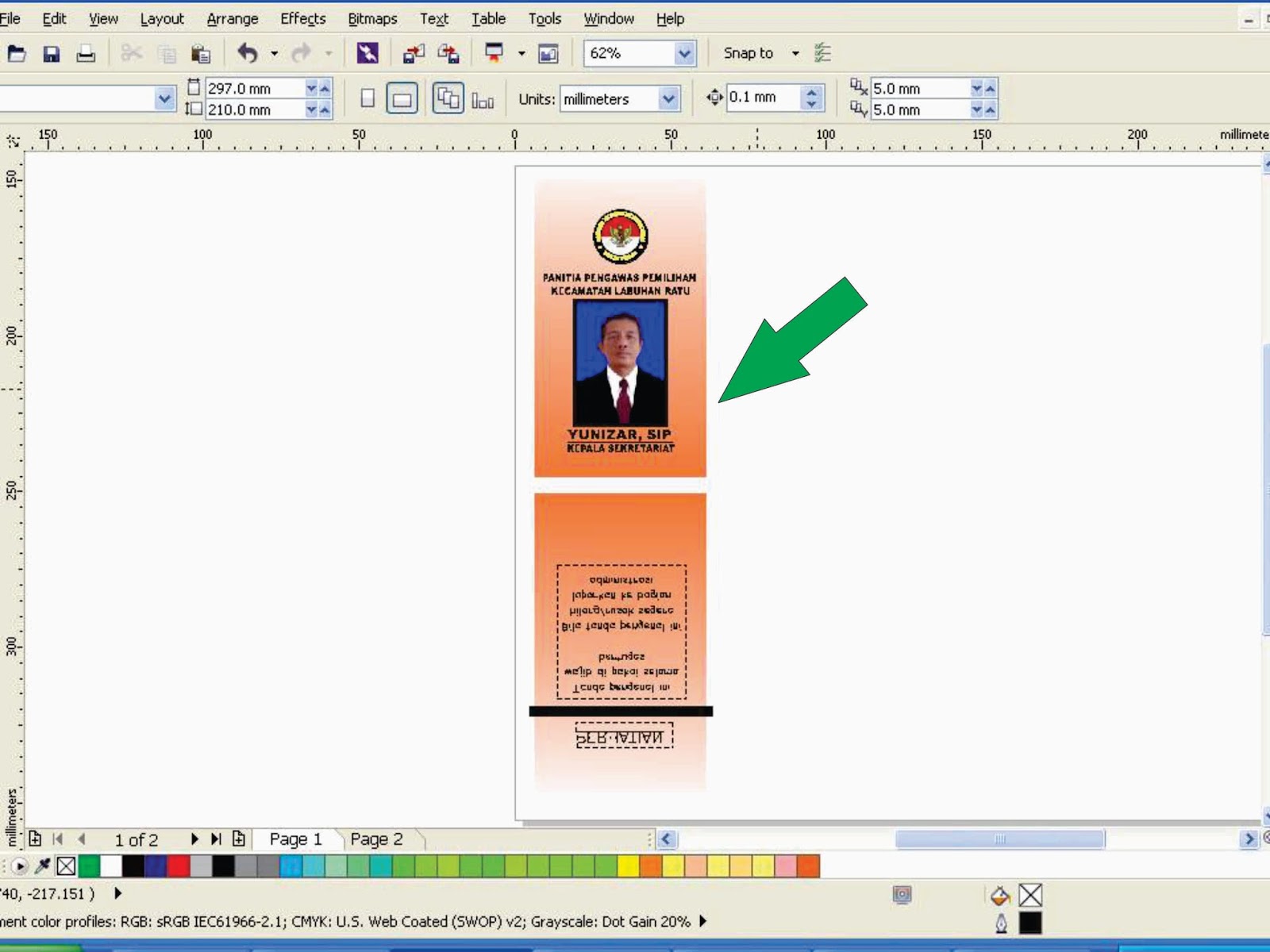The image size is (1270, 952).
Task: Click the Application Launcher wrench icon
Action: (367, 53)
